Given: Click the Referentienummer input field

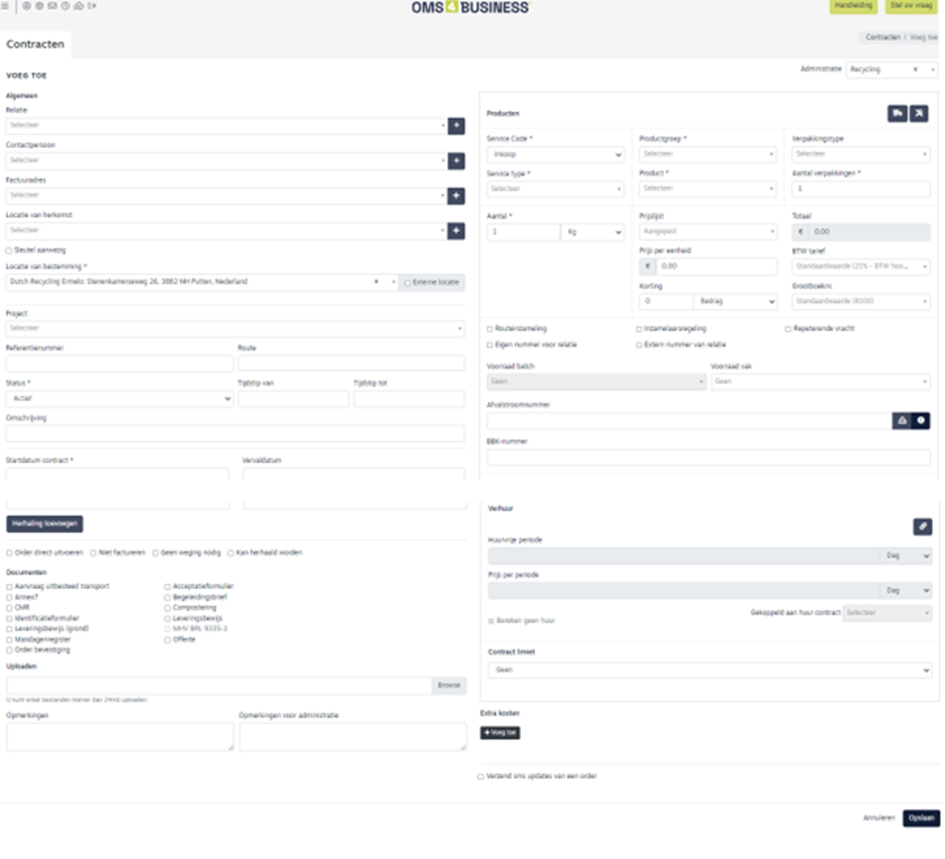Looking at the screenshot, I should (x=119, y=363).
